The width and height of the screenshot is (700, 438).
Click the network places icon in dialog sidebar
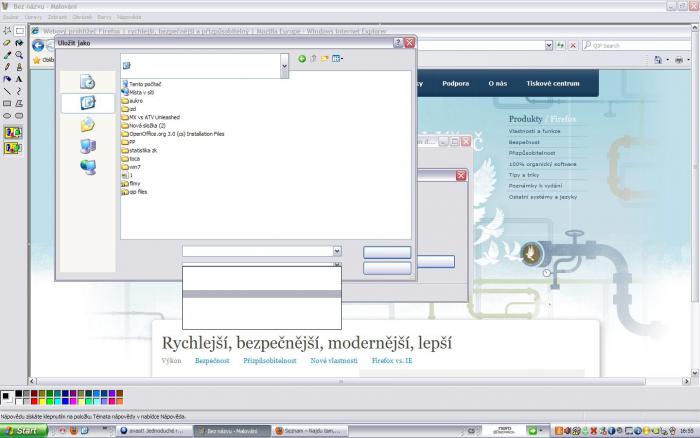pos(88,167)
